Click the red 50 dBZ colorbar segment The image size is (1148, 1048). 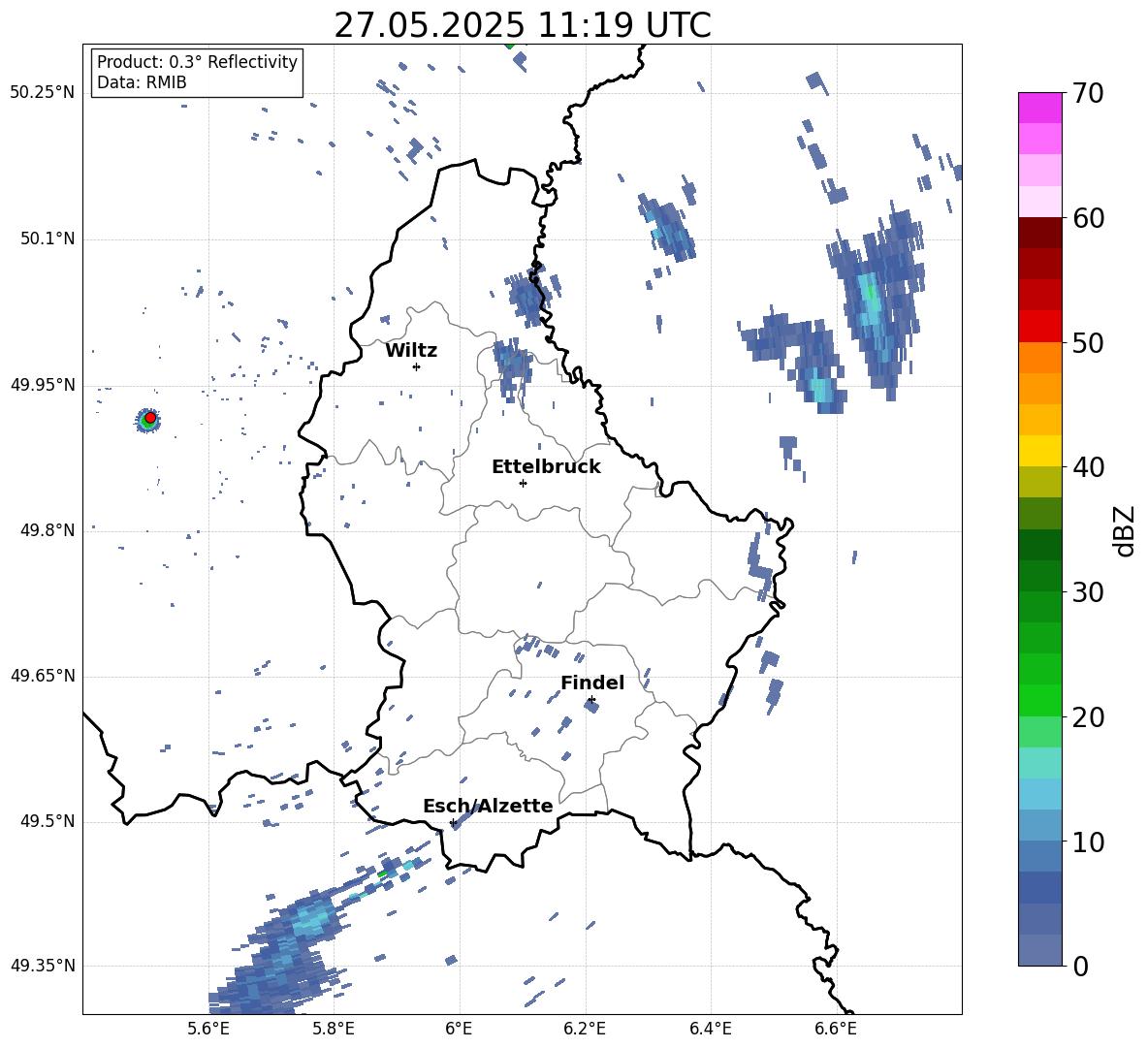pyautogui.click(x=1039, y=327)
